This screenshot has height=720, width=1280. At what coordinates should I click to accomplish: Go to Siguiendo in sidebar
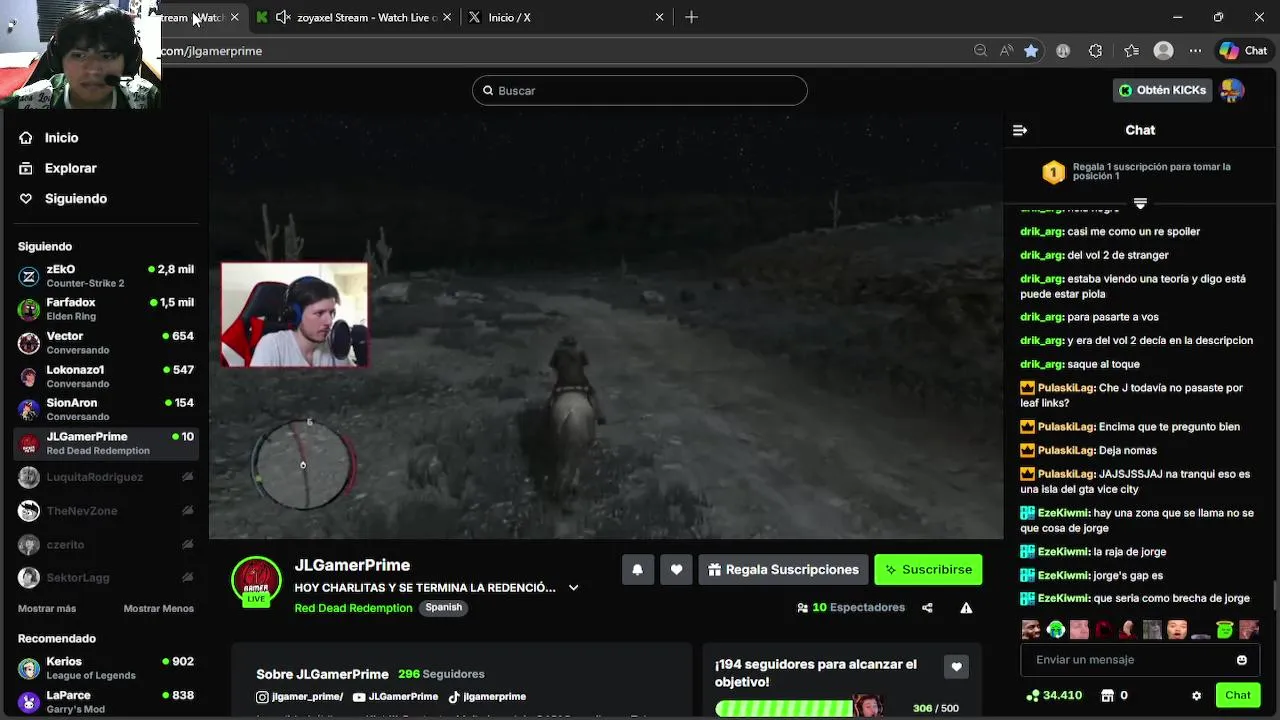coord(63,199)
